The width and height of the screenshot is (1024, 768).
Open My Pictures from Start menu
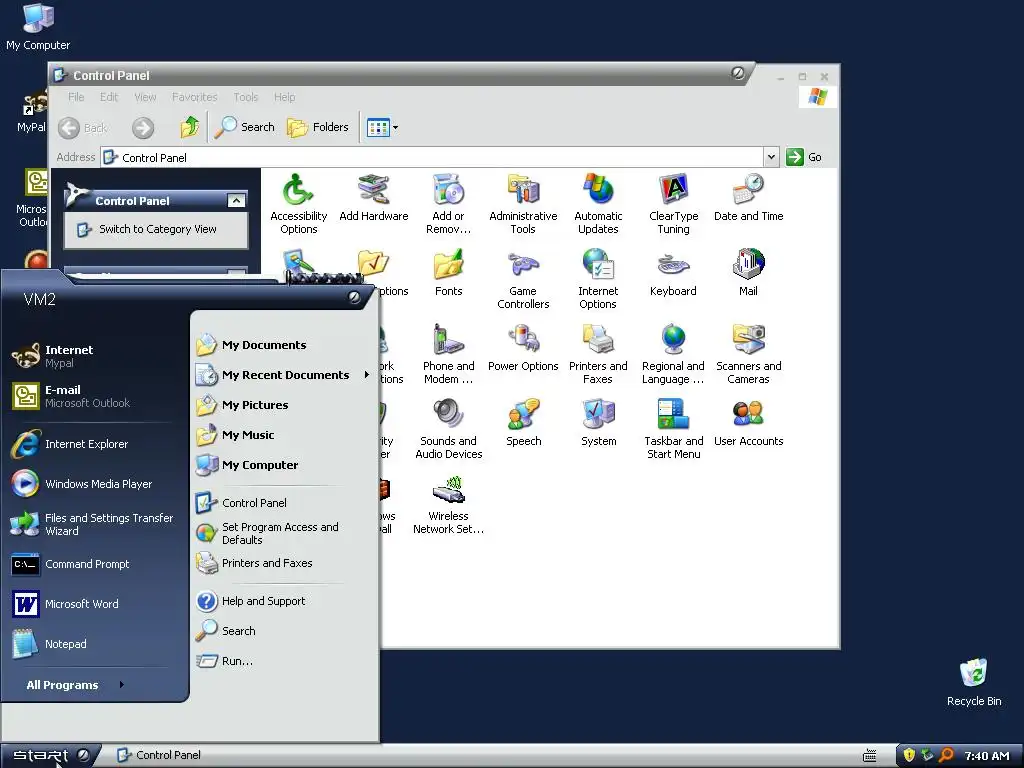pyautogui.click(x=284, y=405)
